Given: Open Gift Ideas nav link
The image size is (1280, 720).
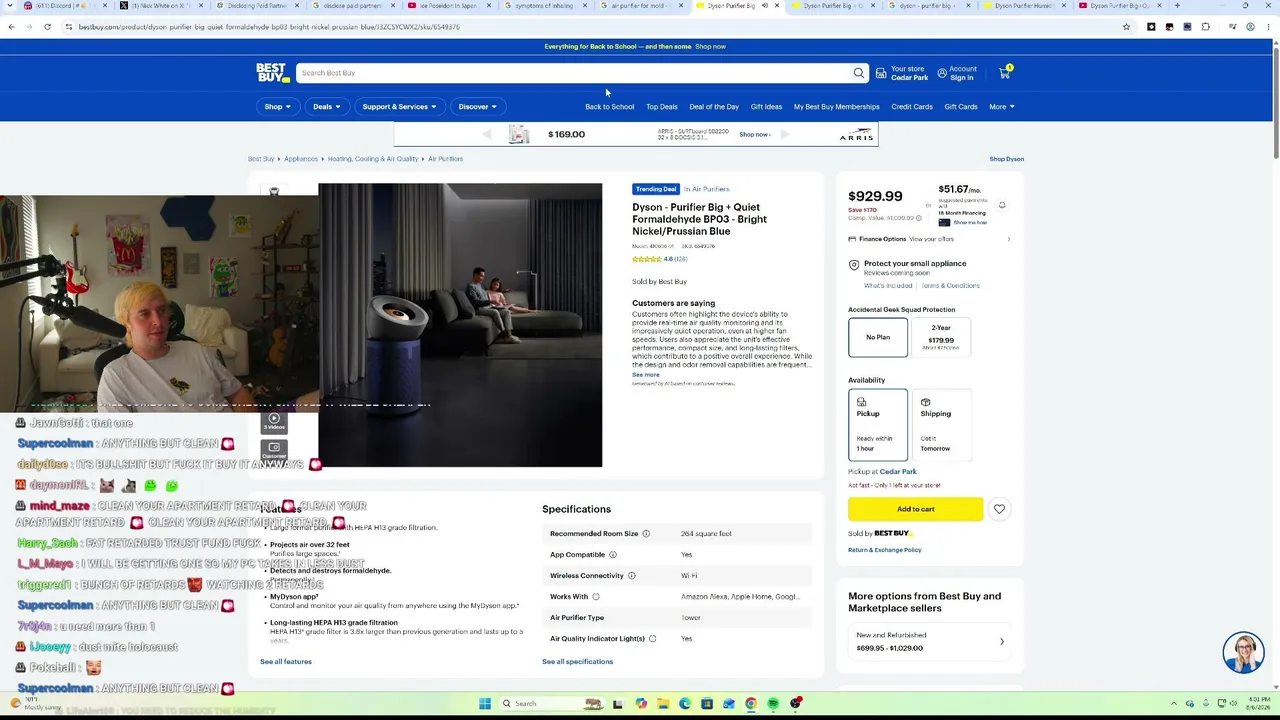Looking at the screenshot, I should [x=766, y=107].
